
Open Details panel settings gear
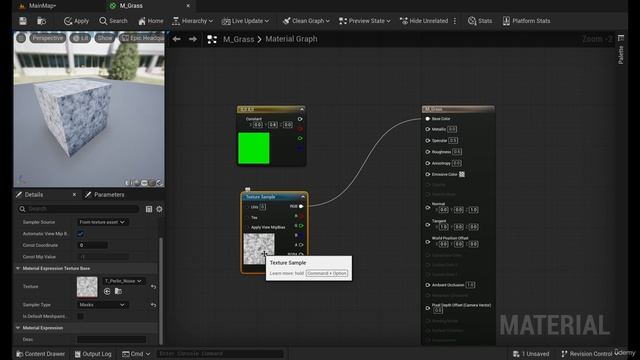(159, 209)
